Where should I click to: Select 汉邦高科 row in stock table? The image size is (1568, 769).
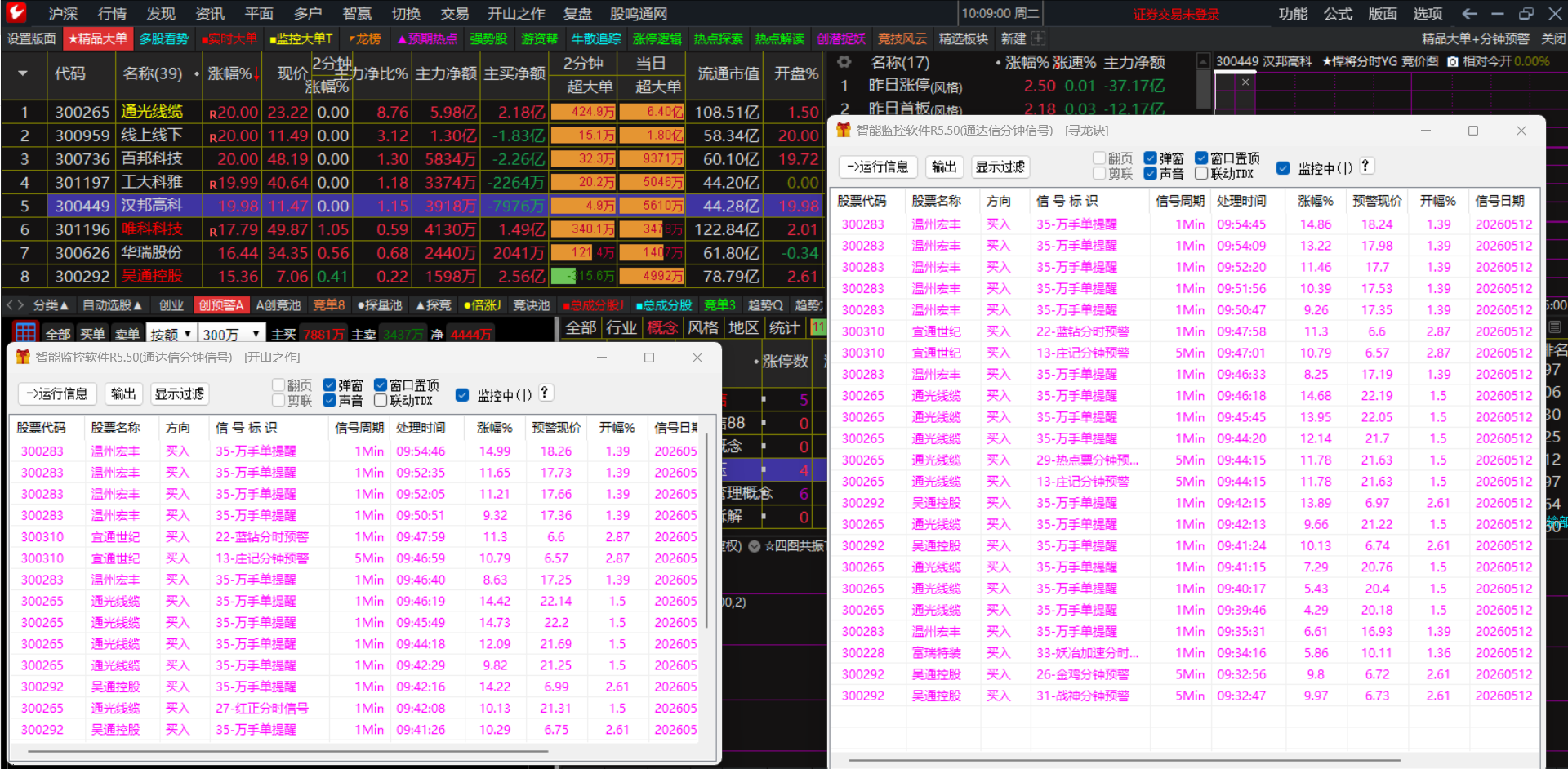tap(412, 206)
